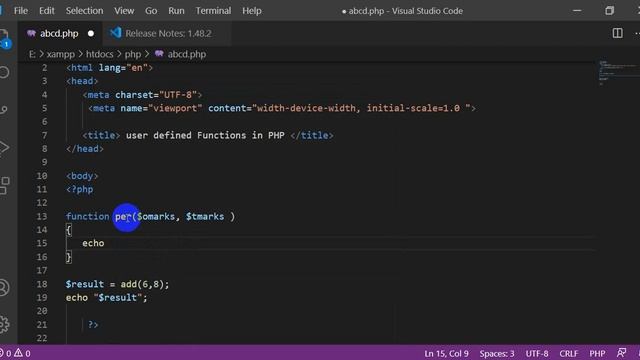Click $omarks parameter on line 13

tap(156, 216)
